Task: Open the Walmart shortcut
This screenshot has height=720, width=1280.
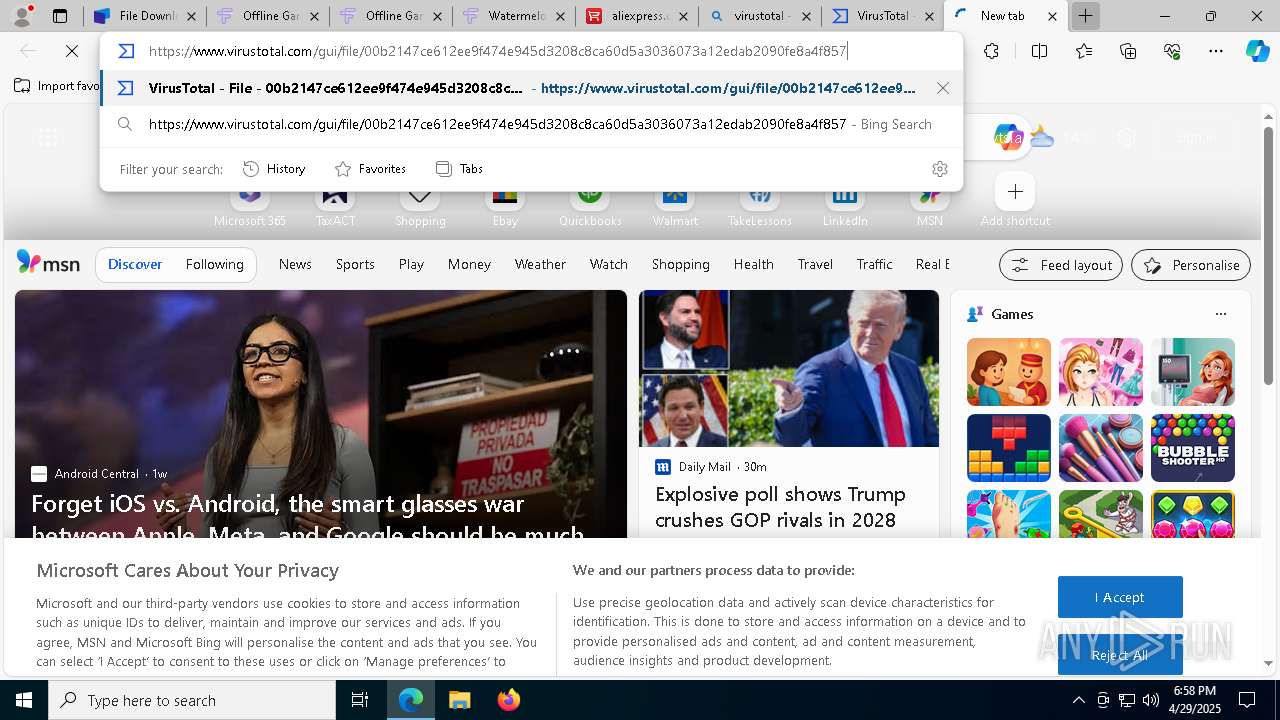Action: (x=675, y=204)
